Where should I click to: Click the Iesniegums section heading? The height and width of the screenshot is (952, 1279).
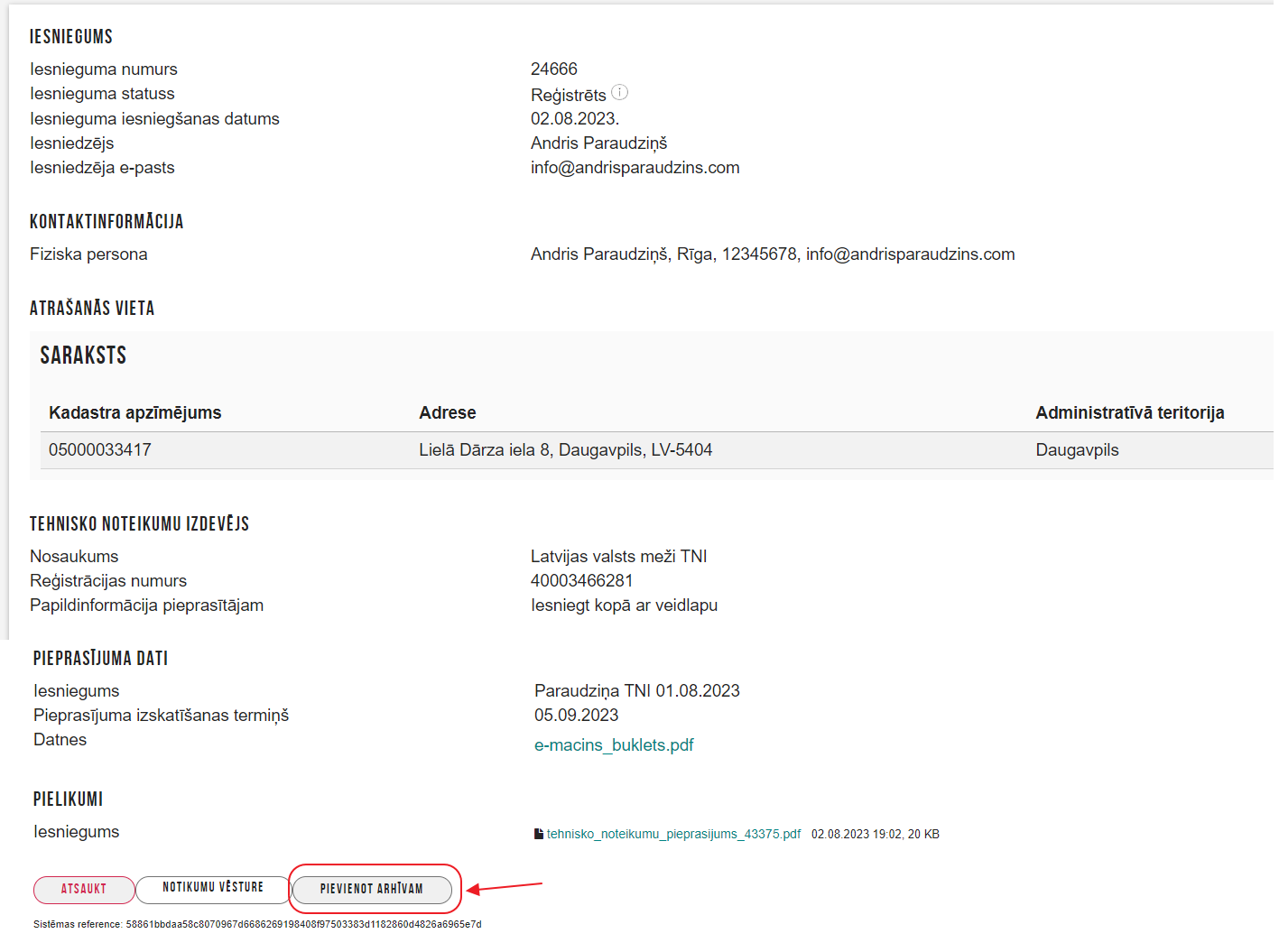[71, 36]
